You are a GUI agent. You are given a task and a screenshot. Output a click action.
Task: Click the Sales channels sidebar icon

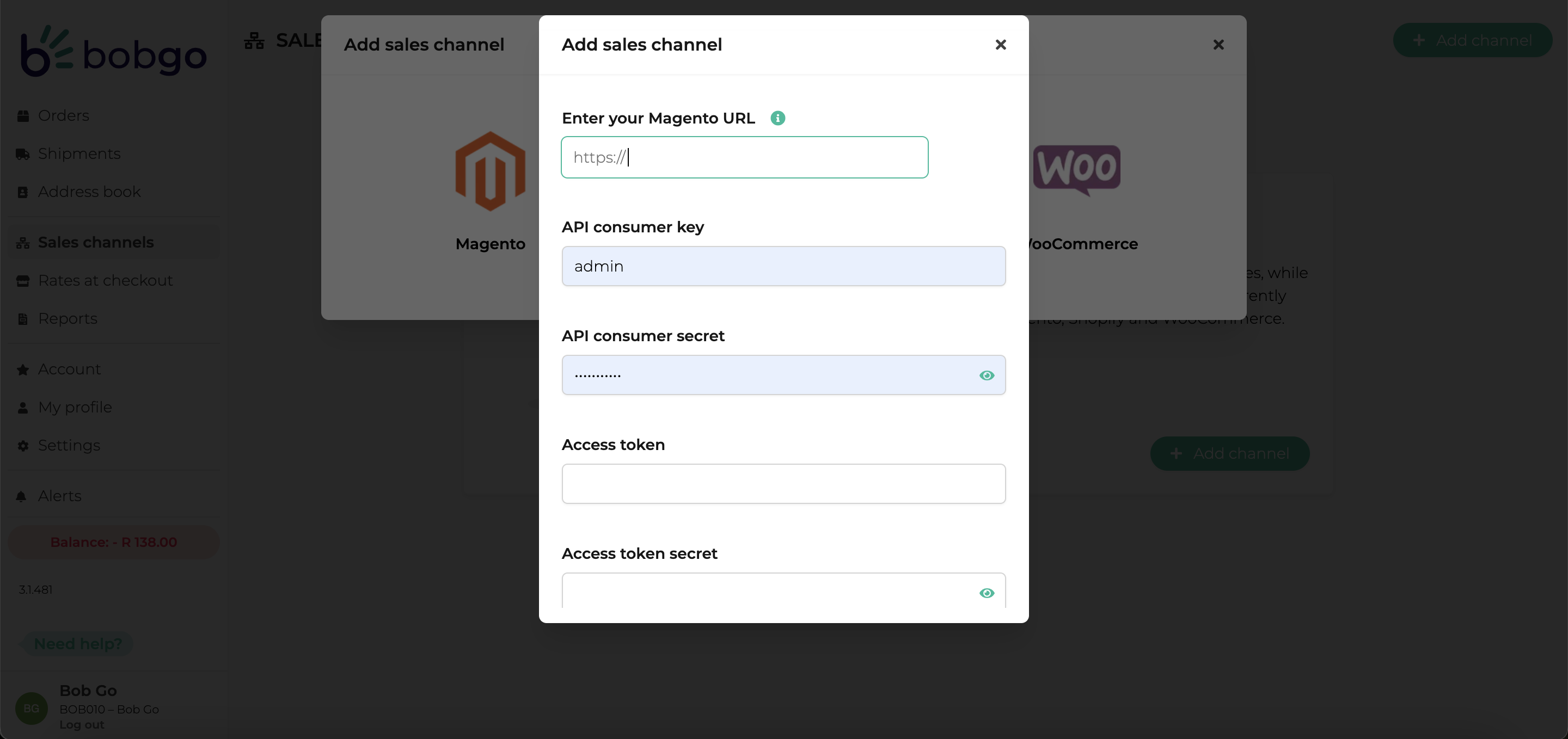point(22,243)
